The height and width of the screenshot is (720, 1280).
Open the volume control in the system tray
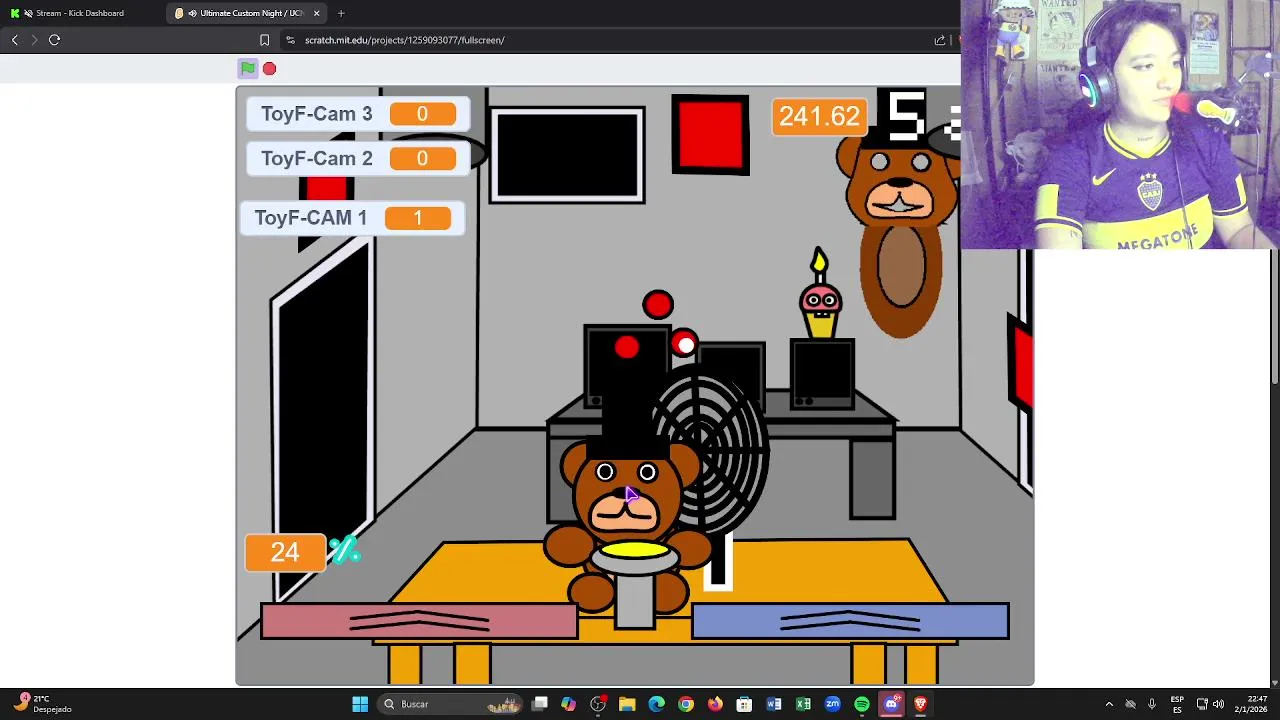[x=1218, y=704]
